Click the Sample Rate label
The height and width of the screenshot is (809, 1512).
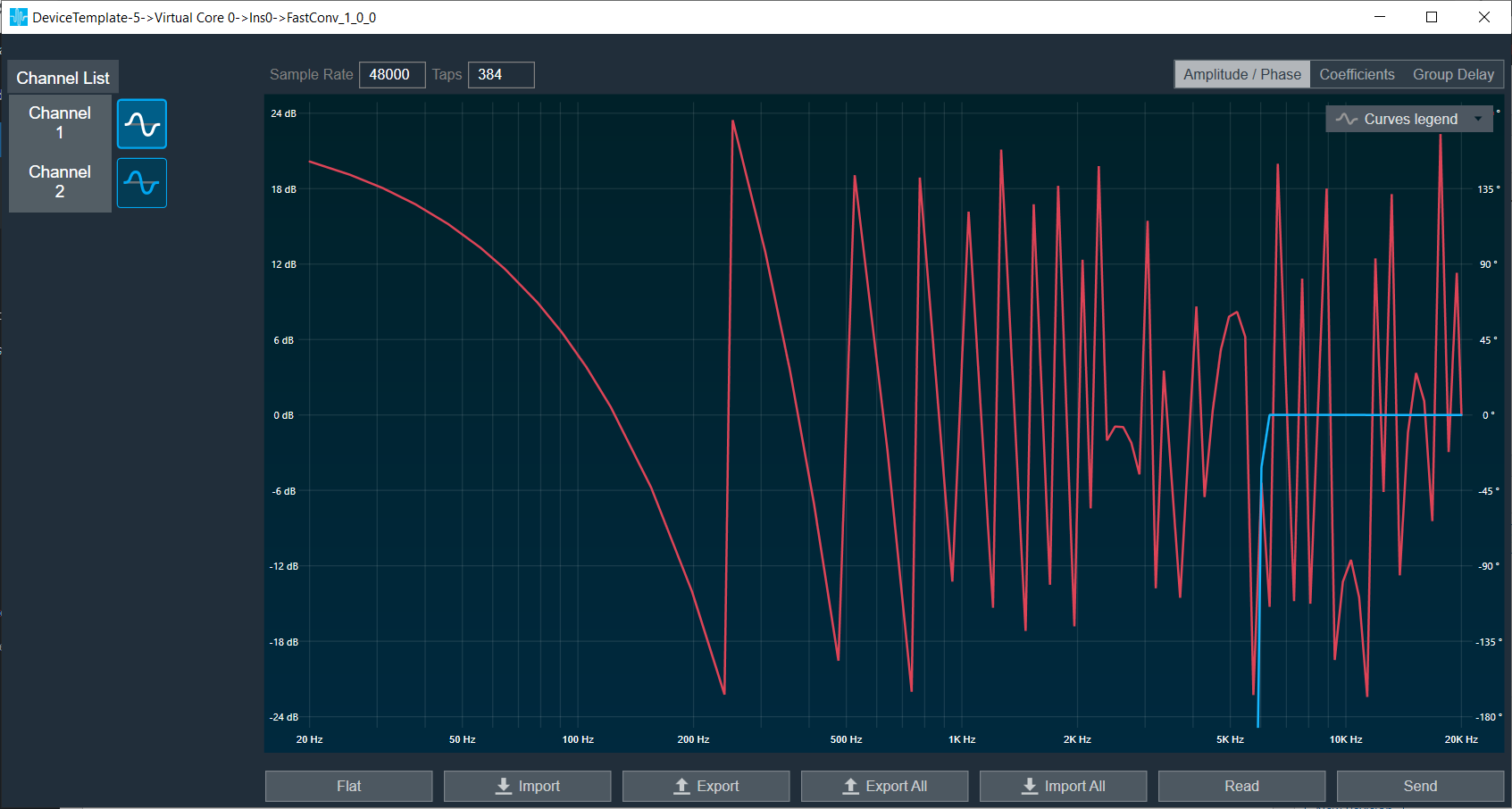coord(312,75)
